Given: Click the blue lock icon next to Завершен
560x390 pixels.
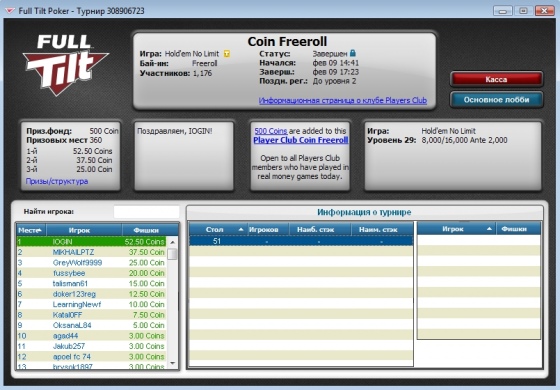Looking at the screenshot, I should click(x=353, y=53).
